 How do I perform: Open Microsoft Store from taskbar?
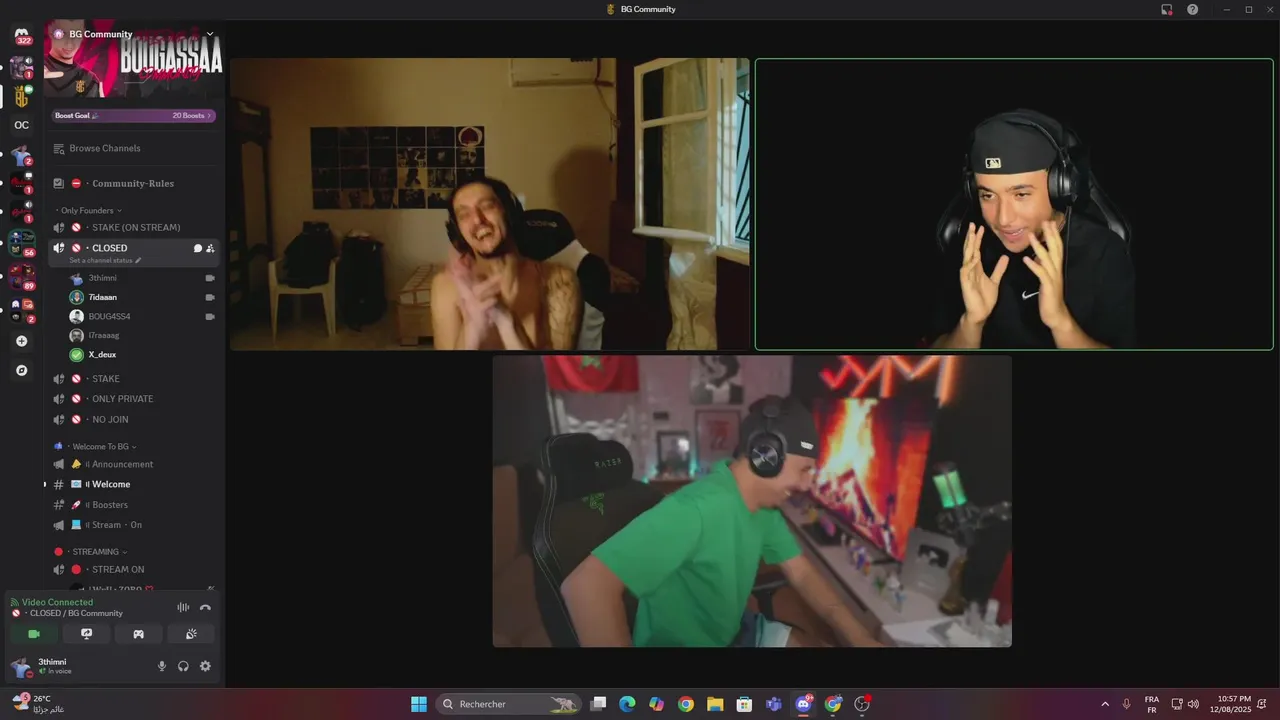[x=744, y=704]
